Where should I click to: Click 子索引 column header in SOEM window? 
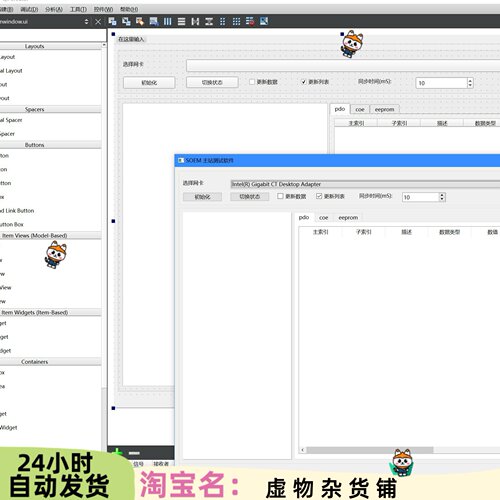363,232
